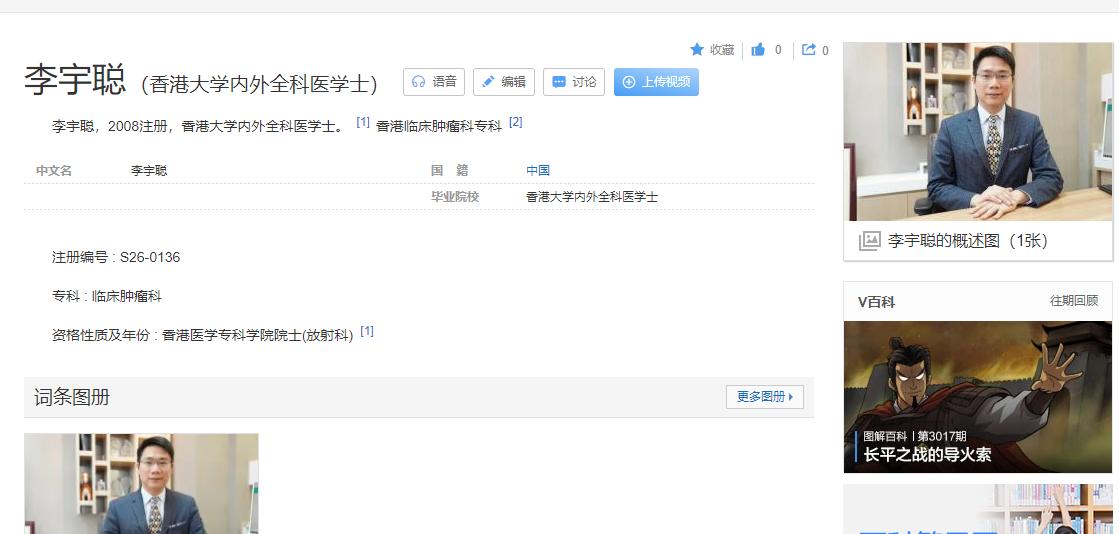Click reference [2] after 香港临床肿瘤科专科
The width and height of the screenshot is (1119, 534).
click(x=515, y=123)
